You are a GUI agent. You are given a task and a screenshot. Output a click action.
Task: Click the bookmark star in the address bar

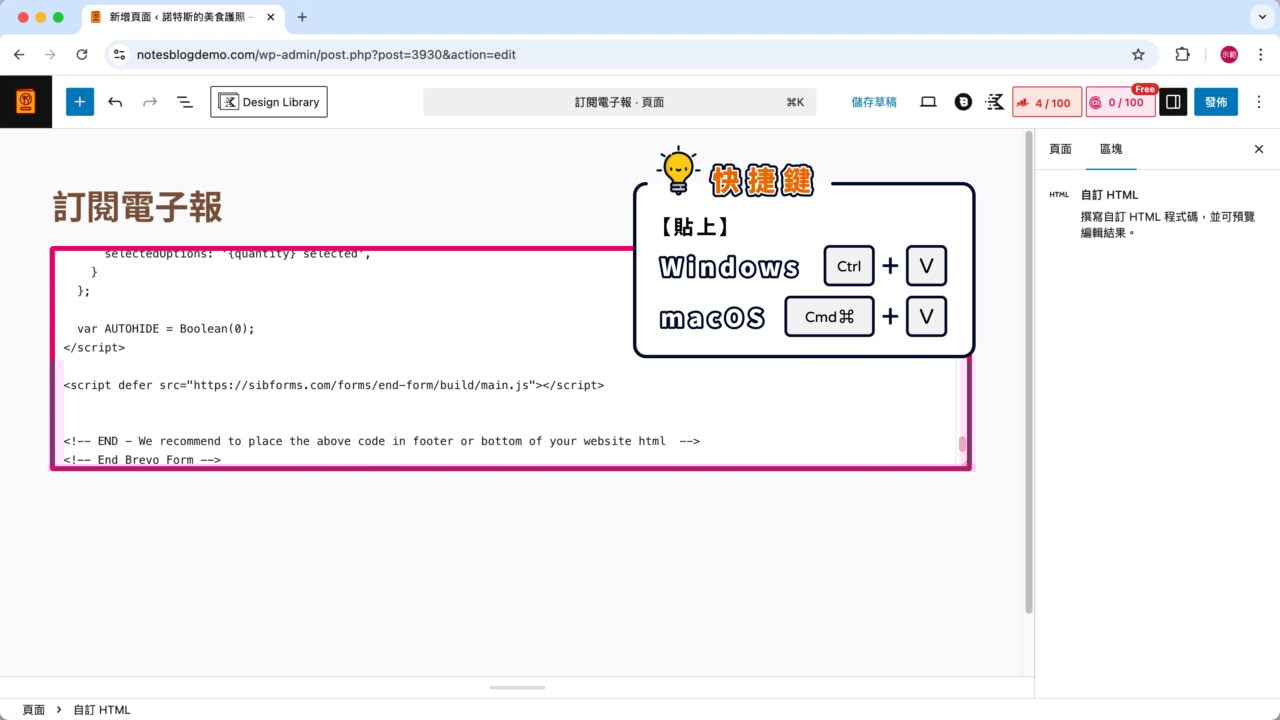point(1138,55)
